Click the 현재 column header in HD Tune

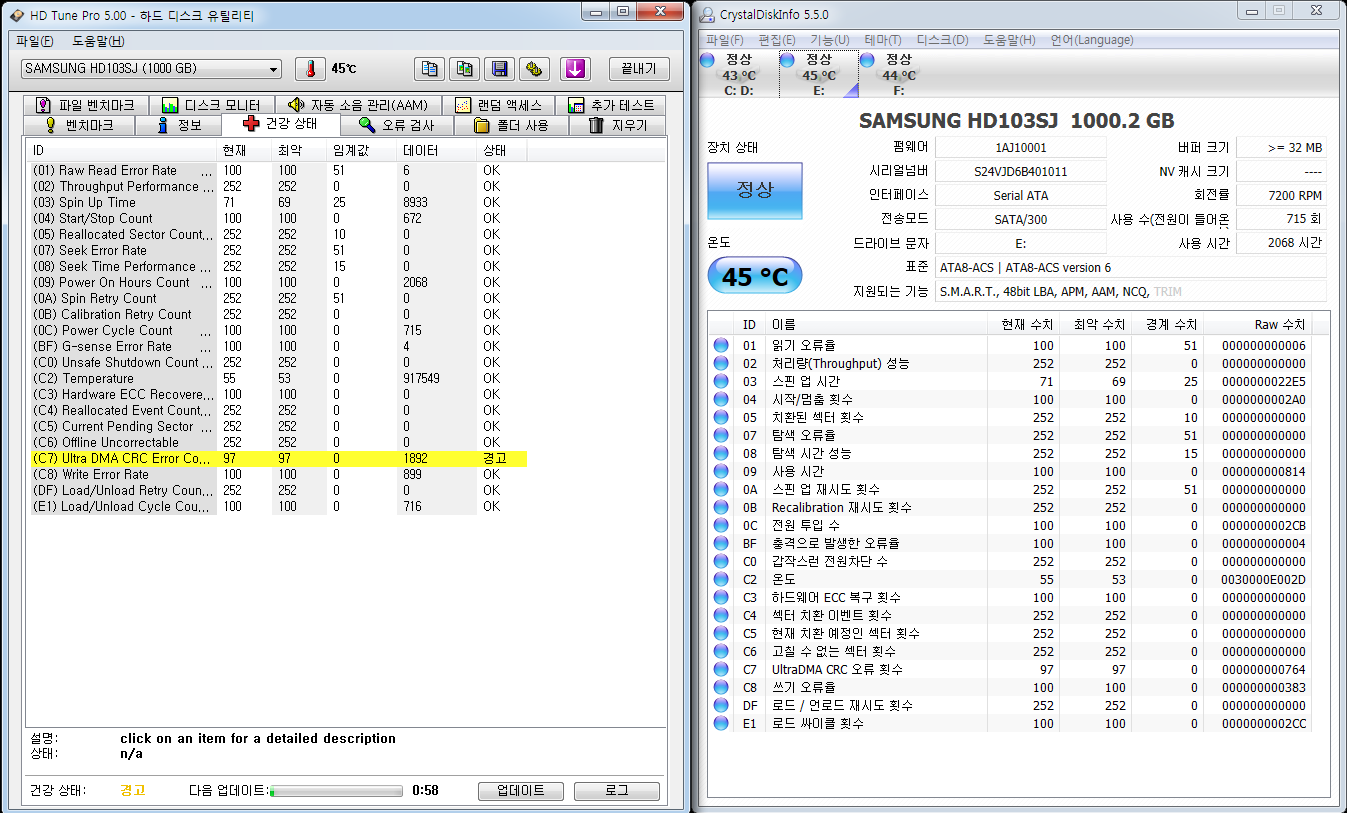pyautogui.click(x=244, y=150)
